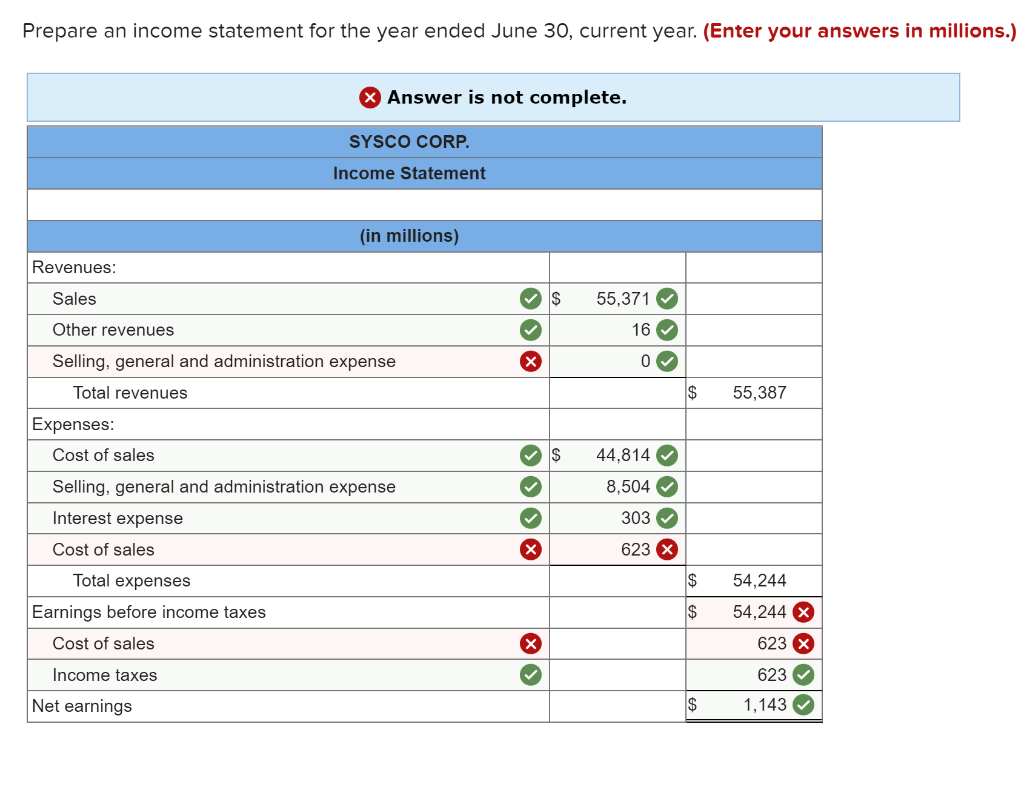Select the Interest expense amount 303
This screenshot has height=790, width=1024.
[617, 518]
